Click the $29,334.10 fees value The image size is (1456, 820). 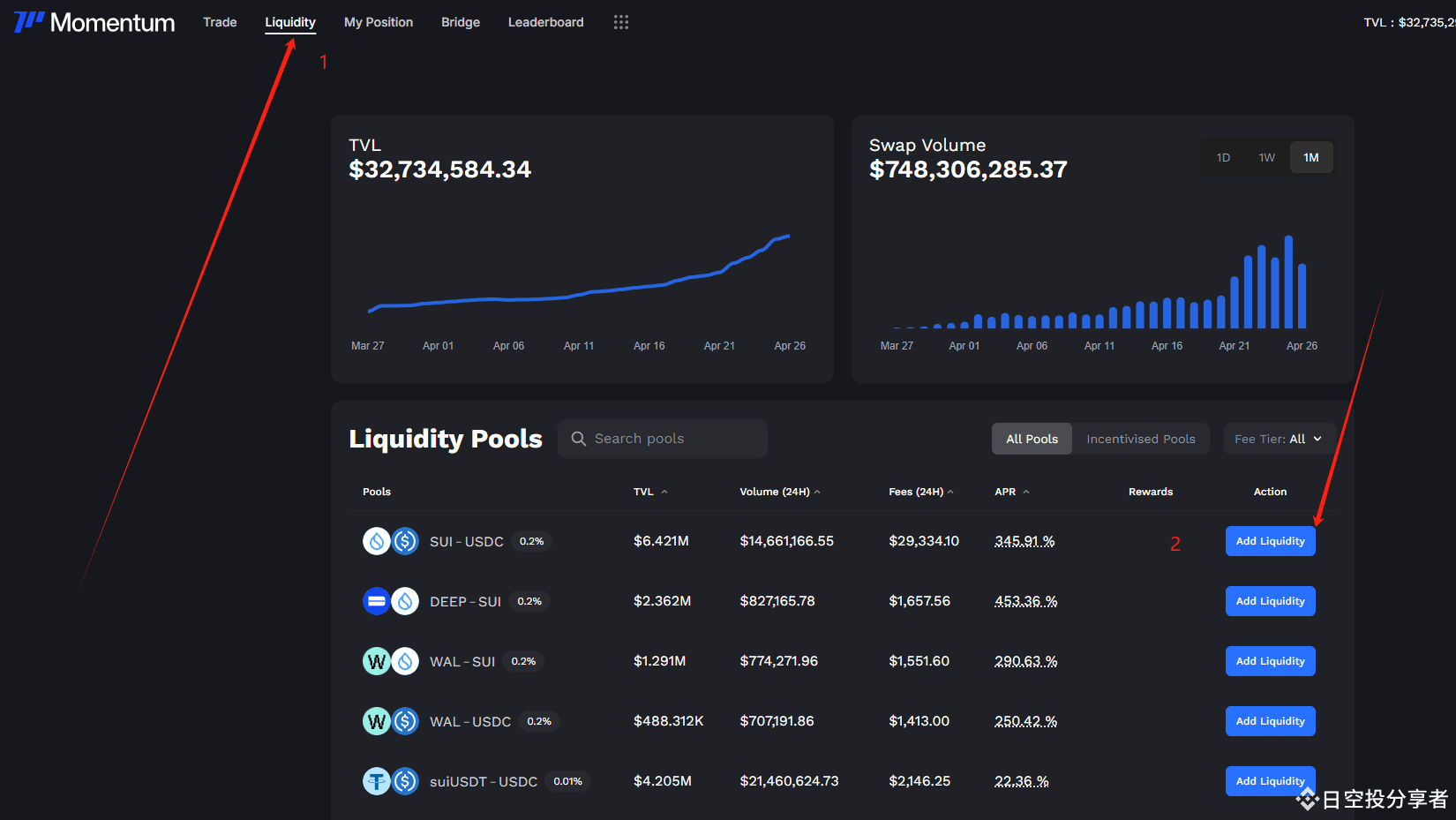pos(924,541)
